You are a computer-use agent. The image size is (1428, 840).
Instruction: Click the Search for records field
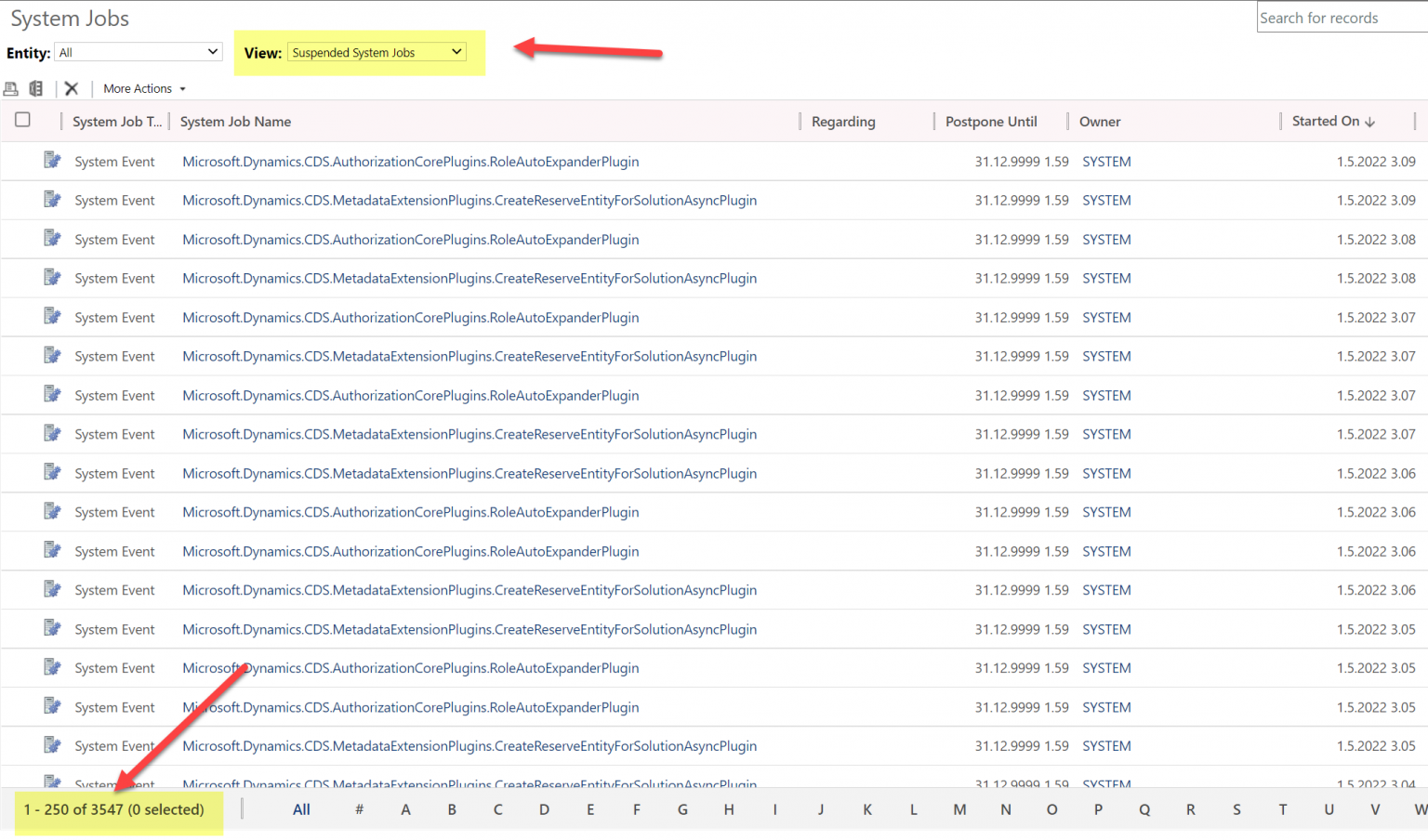(1339, 17)
